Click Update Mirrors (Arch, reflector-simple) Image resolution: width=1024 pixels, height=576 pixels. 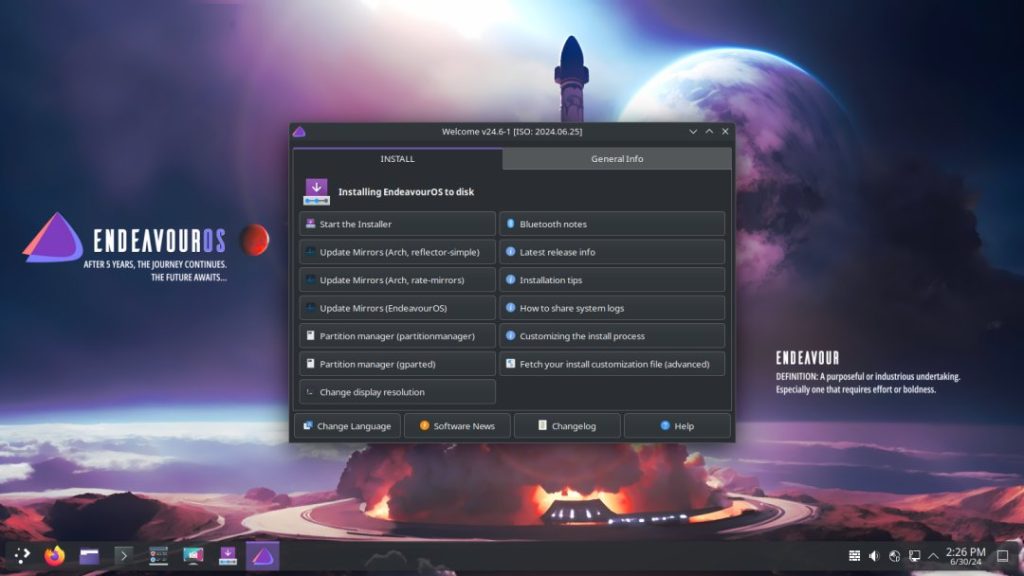[x=397, y=252]
